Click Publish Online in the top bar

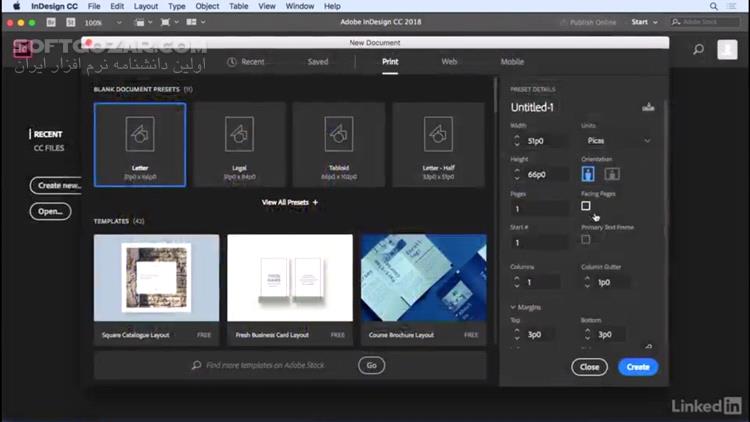(588, 22)
